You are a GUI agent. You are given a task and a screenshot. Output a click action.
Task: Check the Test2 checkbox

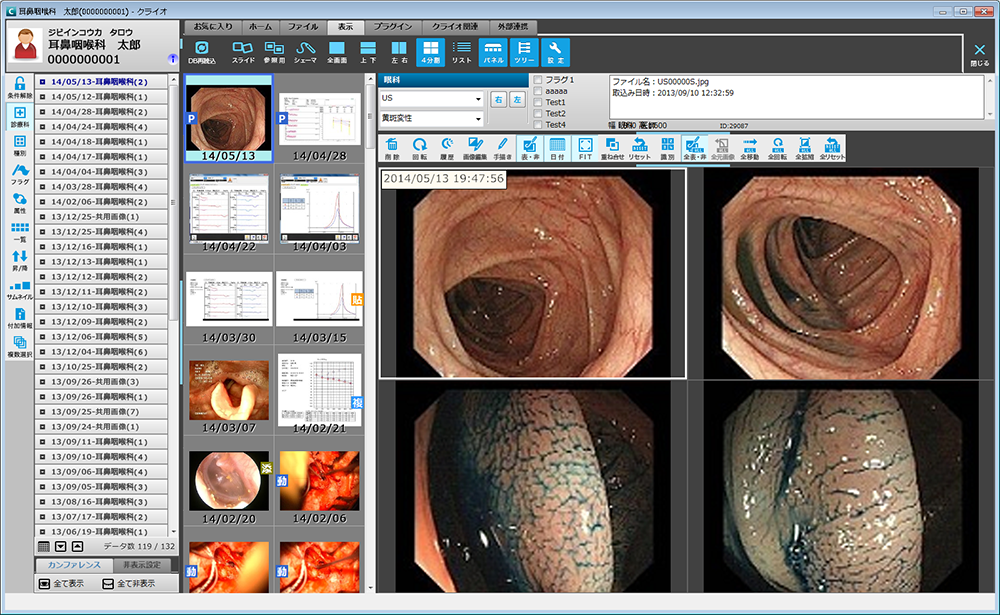(538, 114)
